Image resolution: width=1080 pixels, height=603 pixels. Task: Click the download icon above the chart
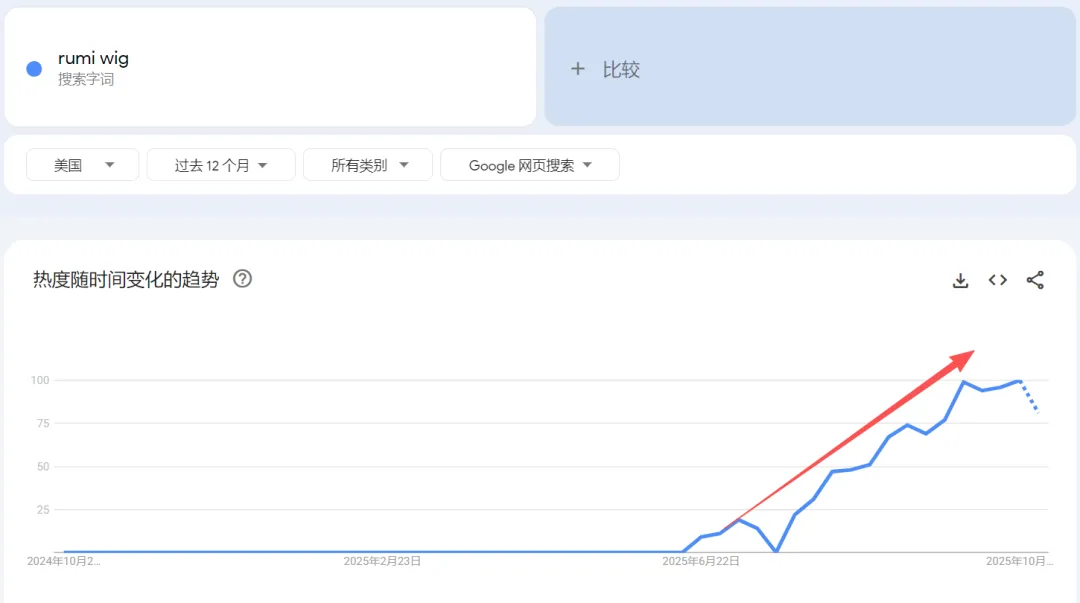[x=960, y=280]
